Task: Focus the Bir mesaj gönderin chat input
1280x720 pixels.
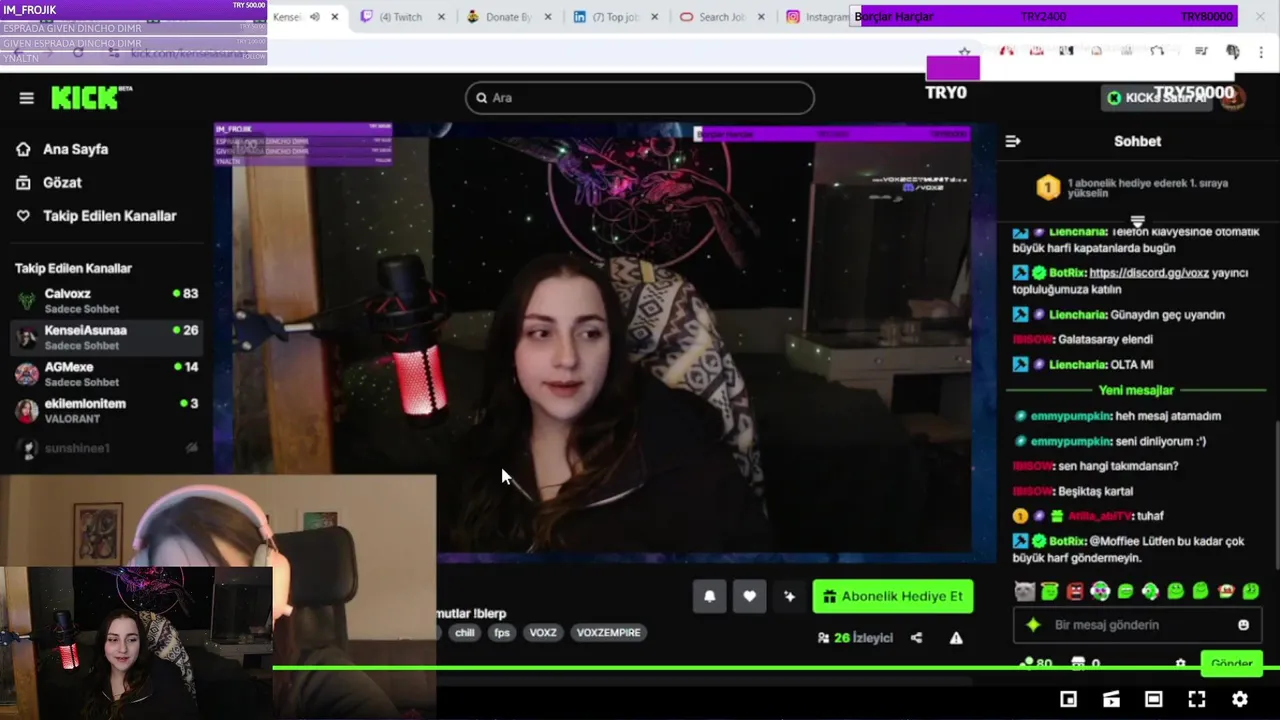Action: pos(1136,625)
